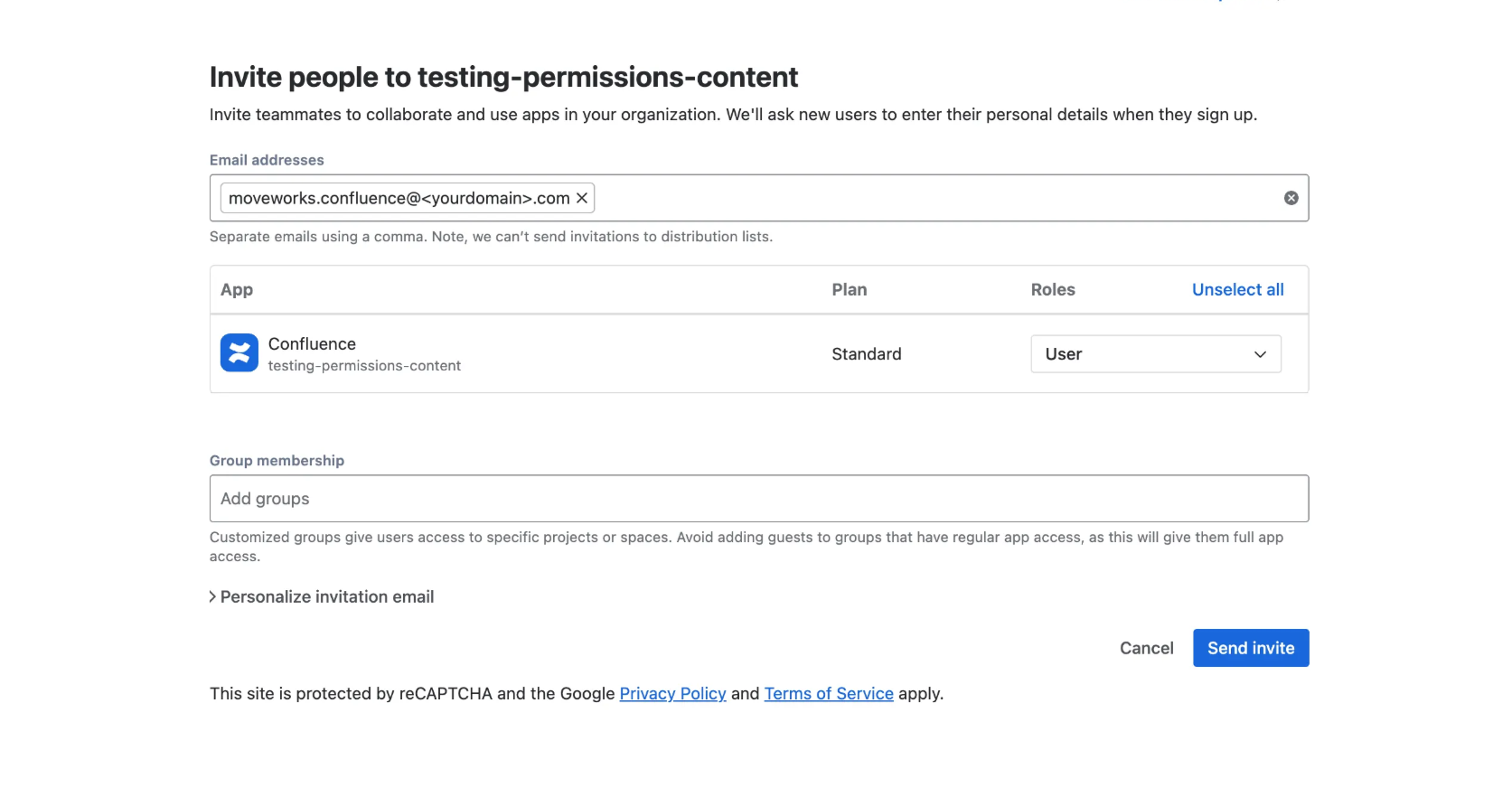1512x806 pixels.
Task: Click the Unselect all link
Action: pyautogui.click(x=1237, y=290)
